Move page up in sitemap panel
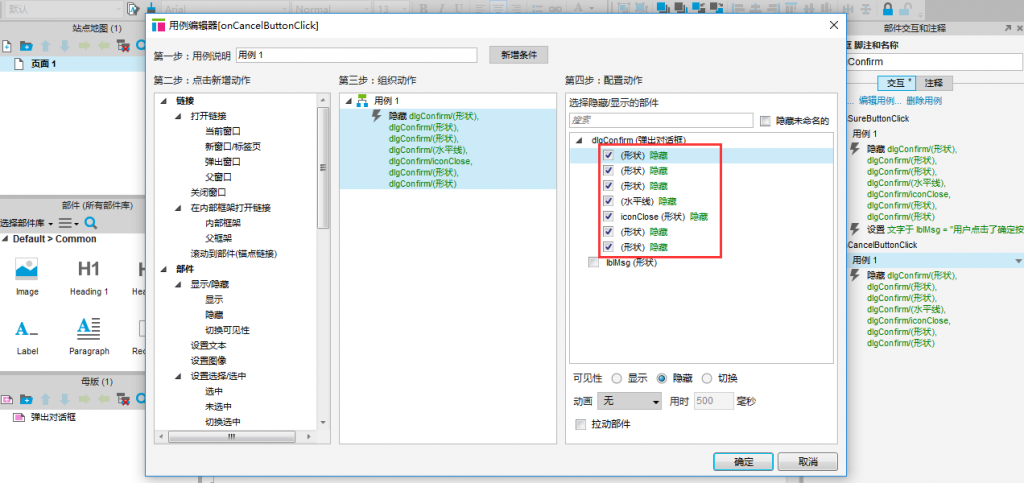This screenshot has width=1024, height=483. [x=45, y=46]
